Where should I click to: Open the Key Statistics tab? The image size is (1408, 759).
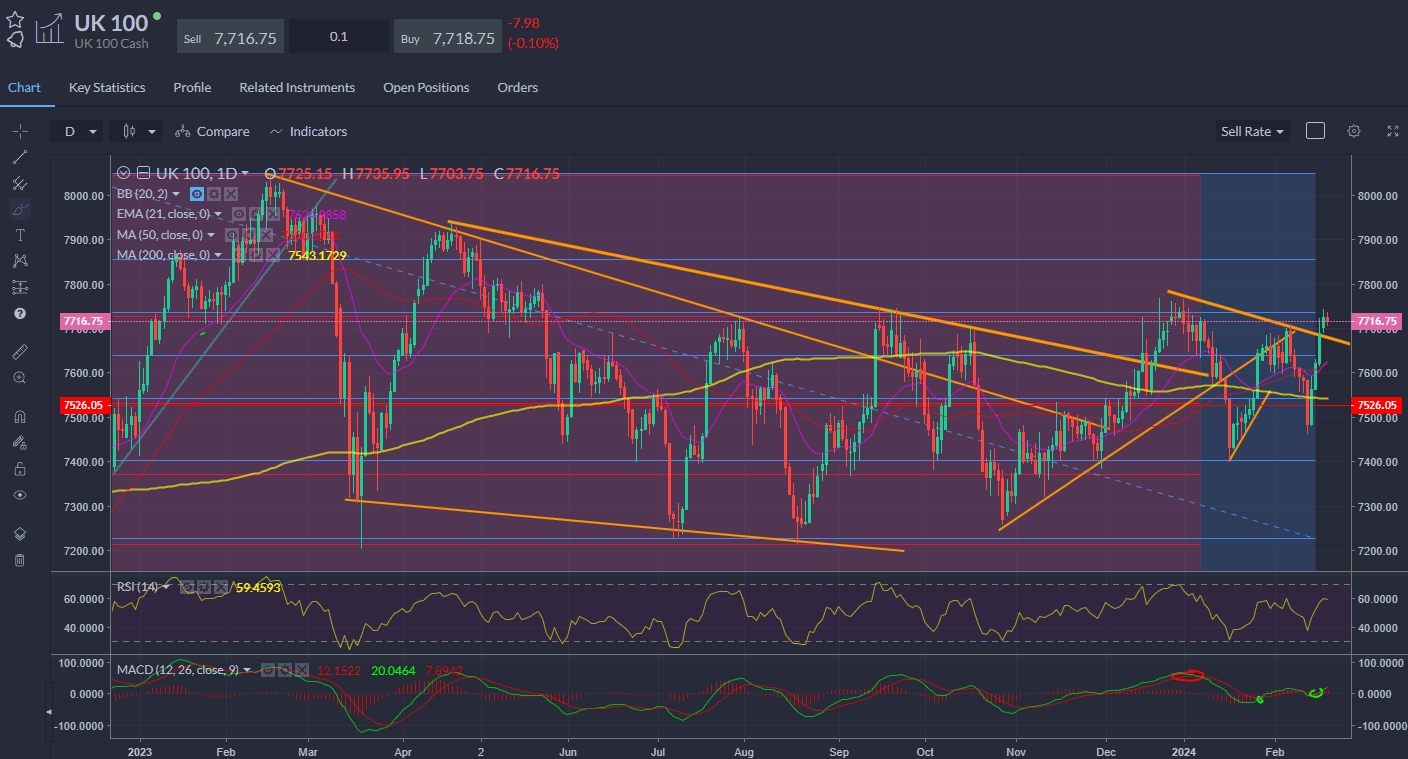point(107,87)
